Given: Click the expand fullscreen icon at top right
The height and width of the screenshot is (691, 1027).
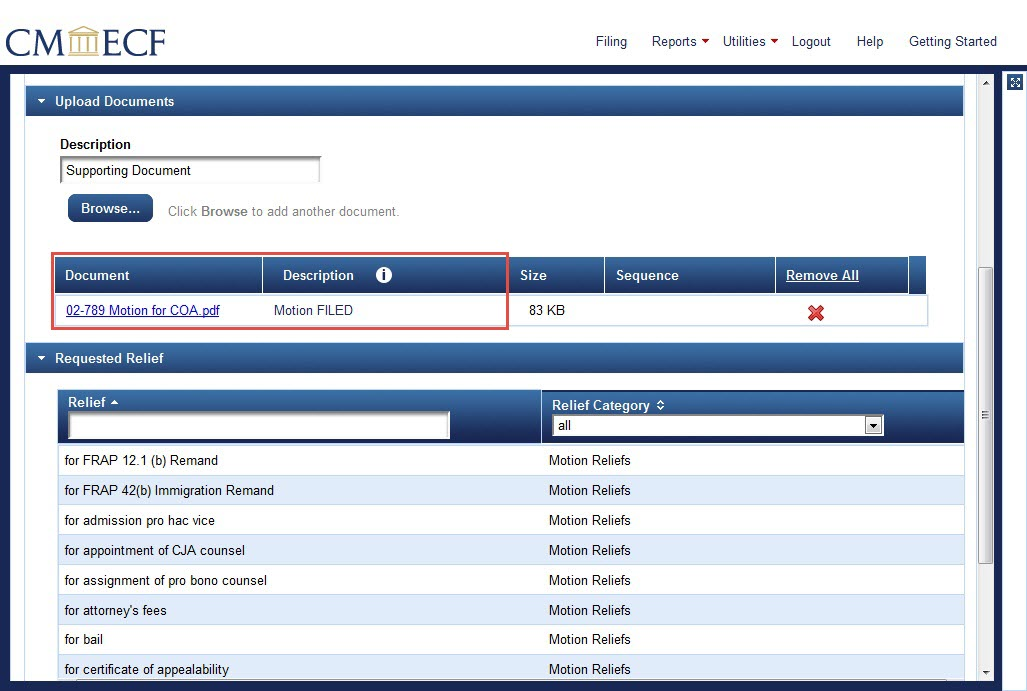Looking at the screenshot, I should (x=1014, y=83).
